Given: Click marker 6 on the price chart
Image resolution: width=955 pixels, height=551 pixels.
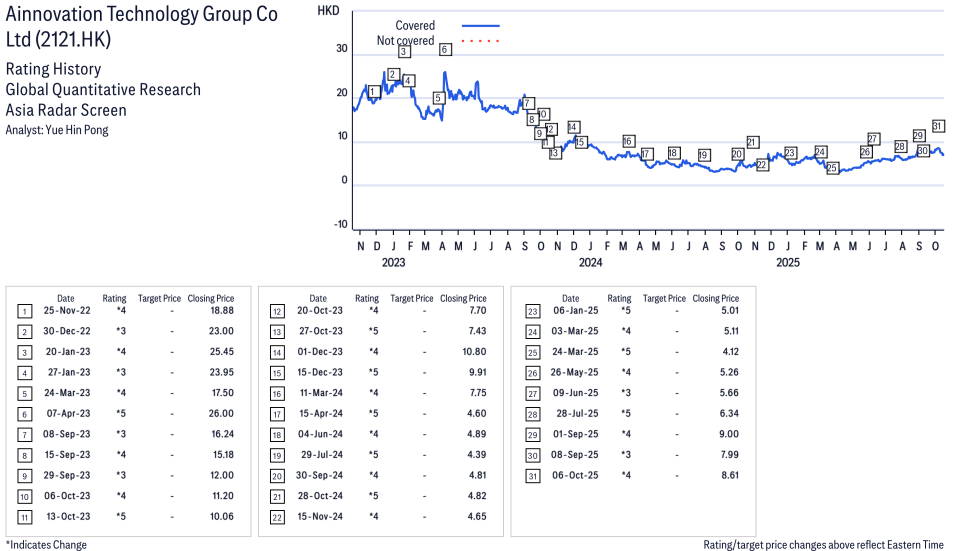Looking at the screenshot, I should tap(445, 49).
